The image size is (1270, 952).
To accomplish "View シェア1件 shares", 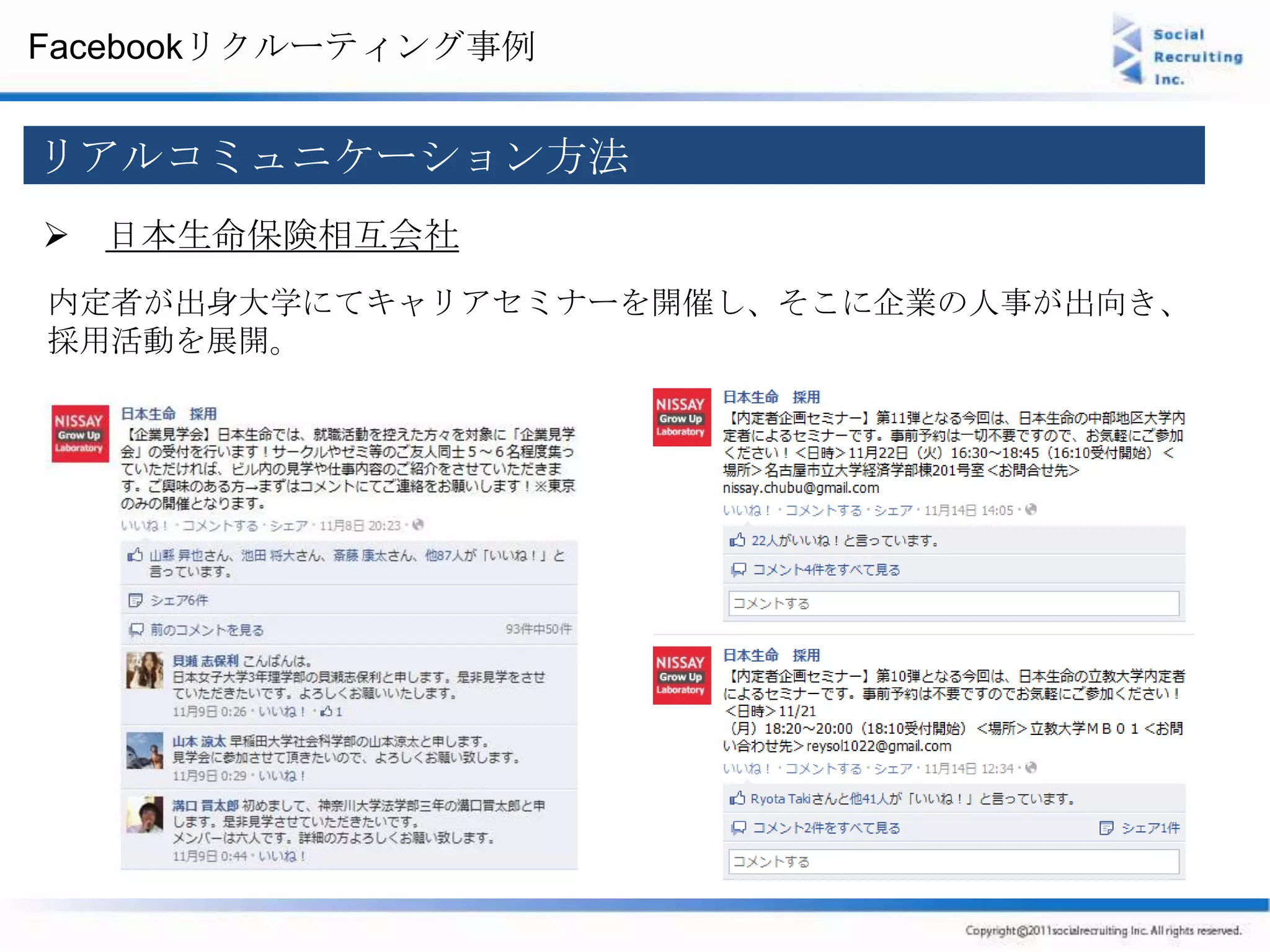I will point(1150,828).
